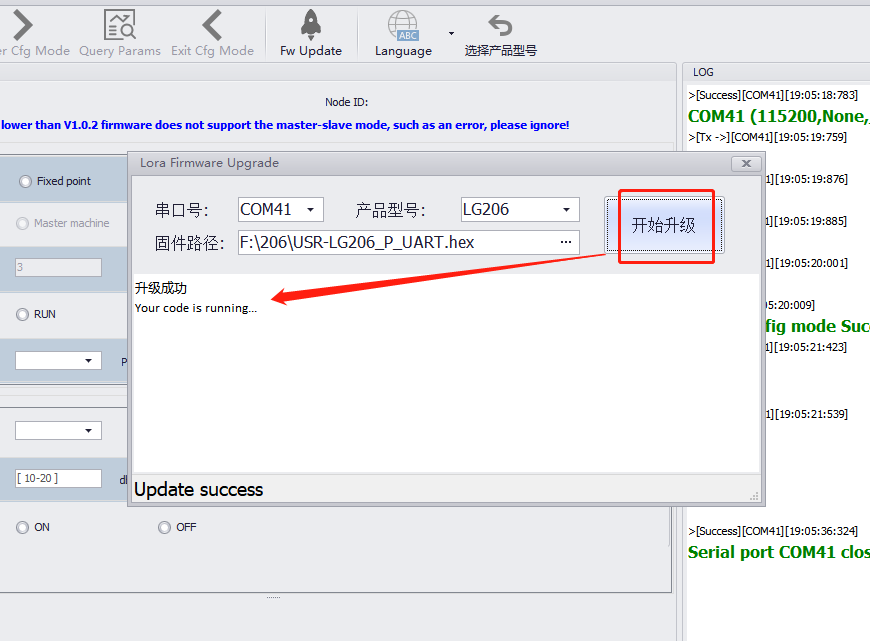This screenshot has height=641, width=870.
Task: Click the Exit Cfg Mode arrow icon
Action: tap(212, 25)
